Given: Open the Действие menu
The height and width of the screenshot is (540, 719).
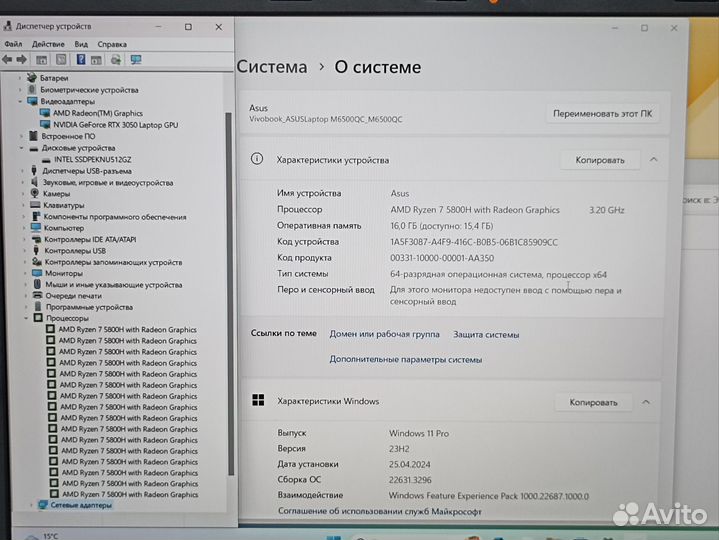Looking at the screenshot, I should click(48, 44).
